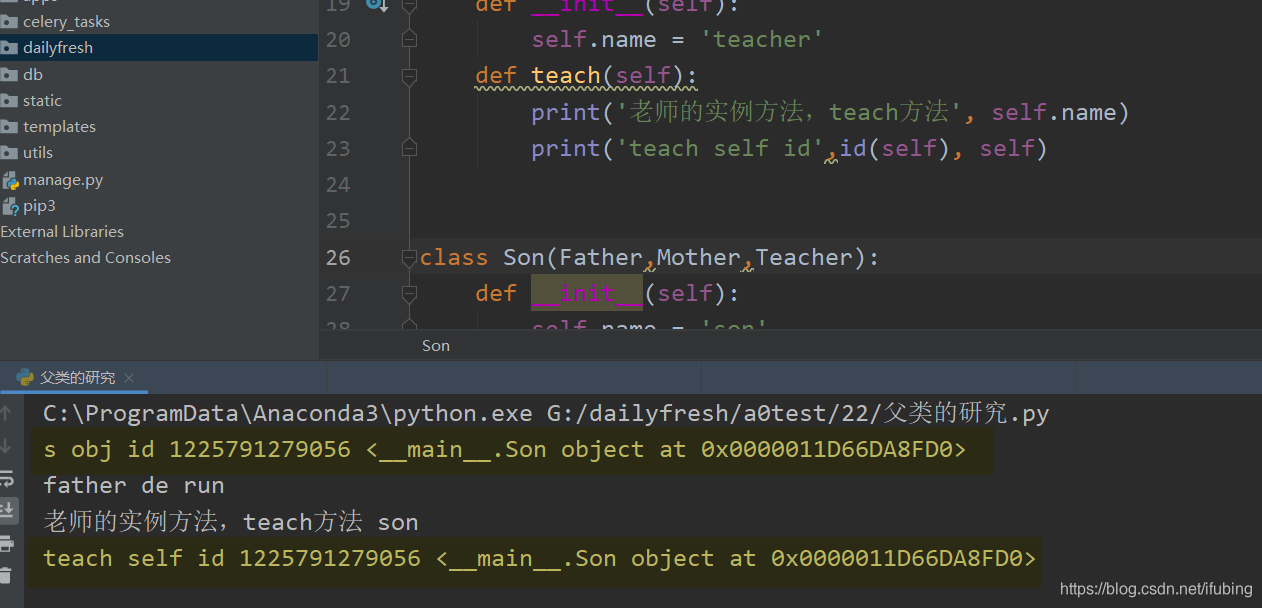Screen dimensions: 1262x608
Task: Click the teach method name on line 21
Action: pos(566,76)
